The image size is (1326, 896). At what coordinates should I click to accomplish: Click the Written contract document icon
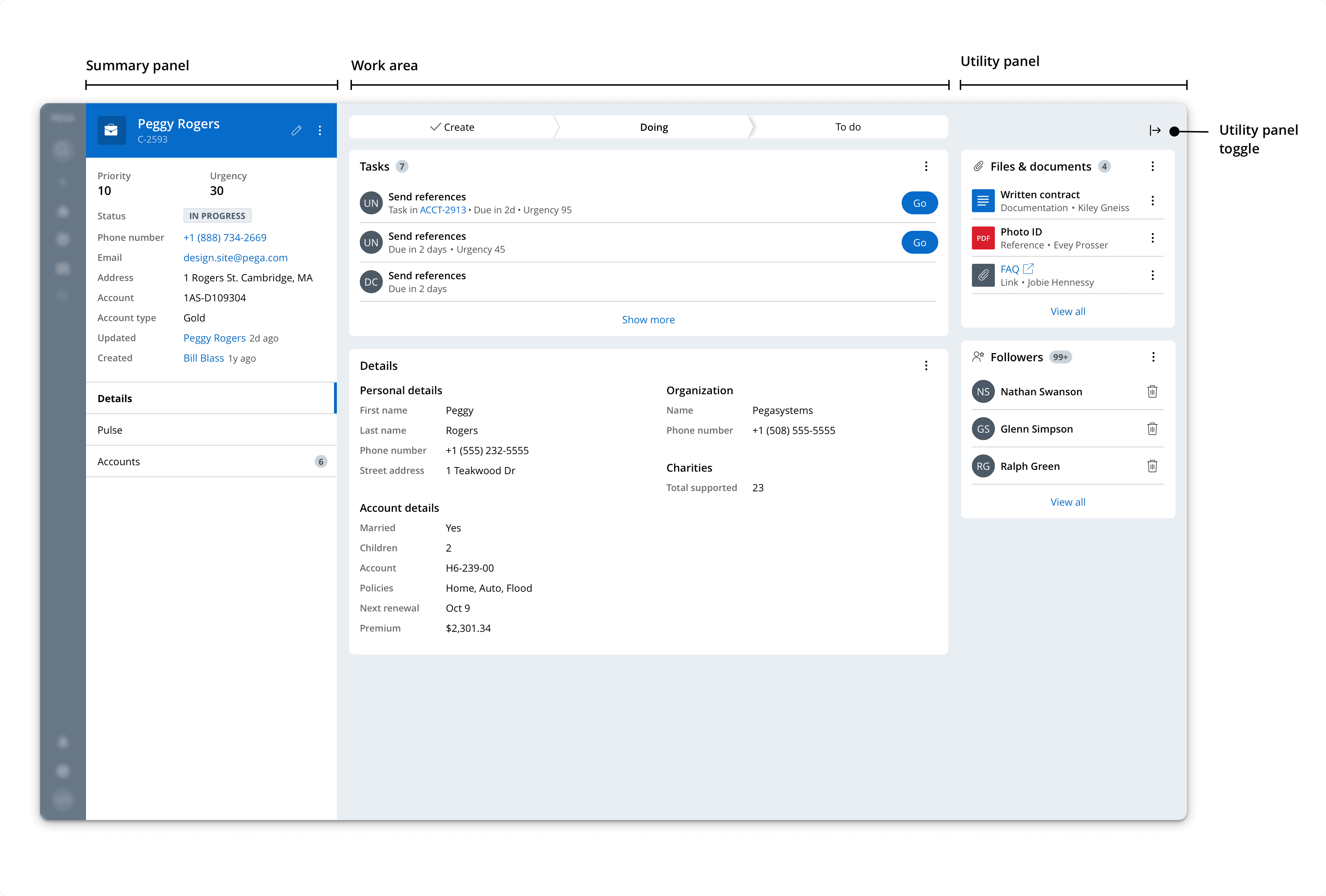point(983,200)
